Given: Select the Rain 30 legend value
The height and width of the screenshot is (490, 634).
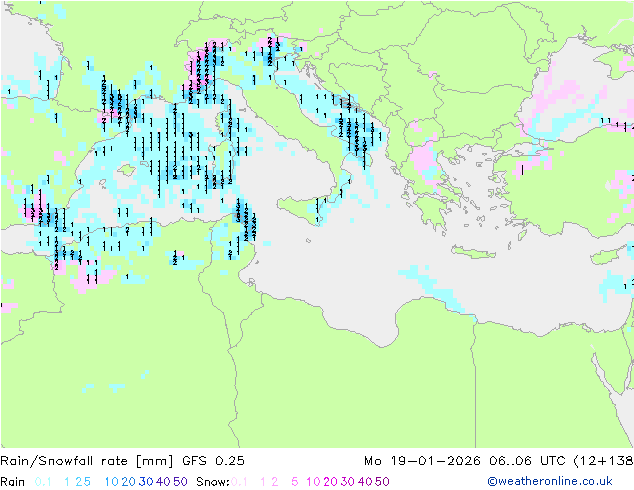Looking at the screenshot, I should click(146, 482).
